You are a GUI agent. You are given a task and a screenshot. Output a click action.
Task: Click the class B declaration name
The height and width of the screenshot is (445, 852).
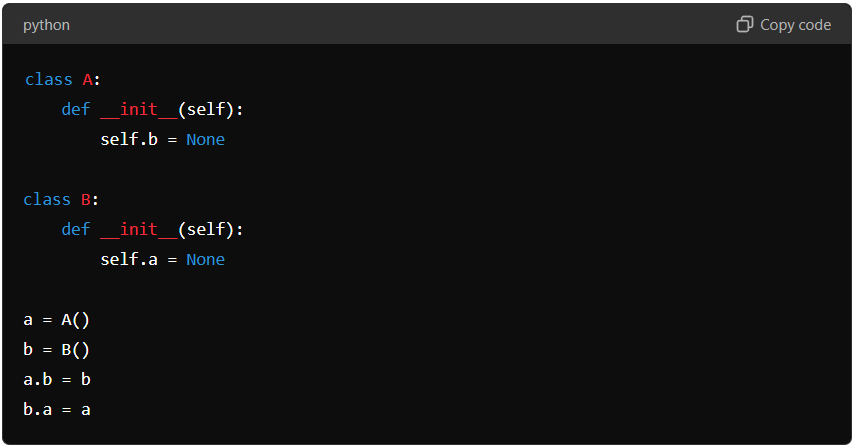click(86, 200)
